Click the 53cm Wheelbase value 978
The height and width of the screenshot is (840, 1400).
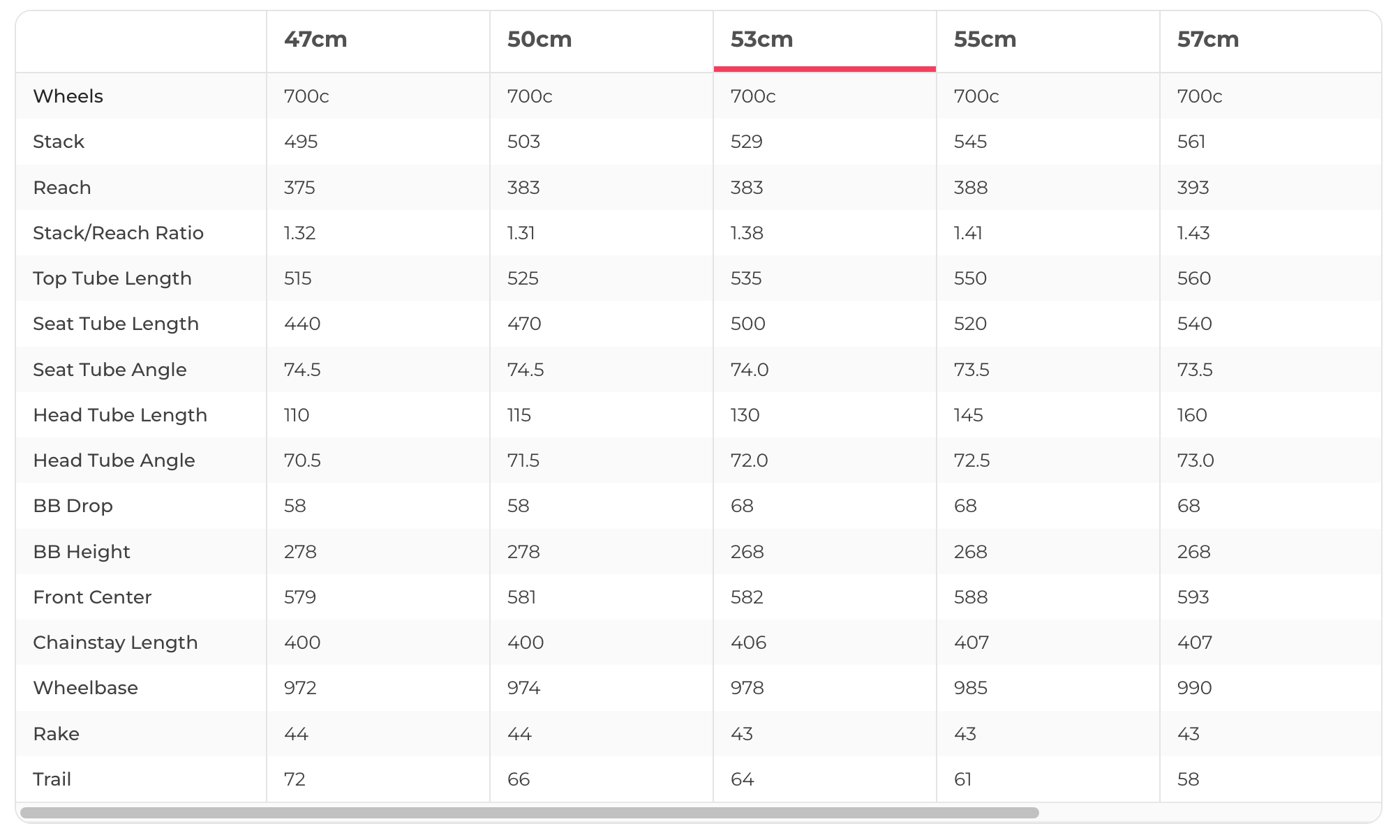747,688
